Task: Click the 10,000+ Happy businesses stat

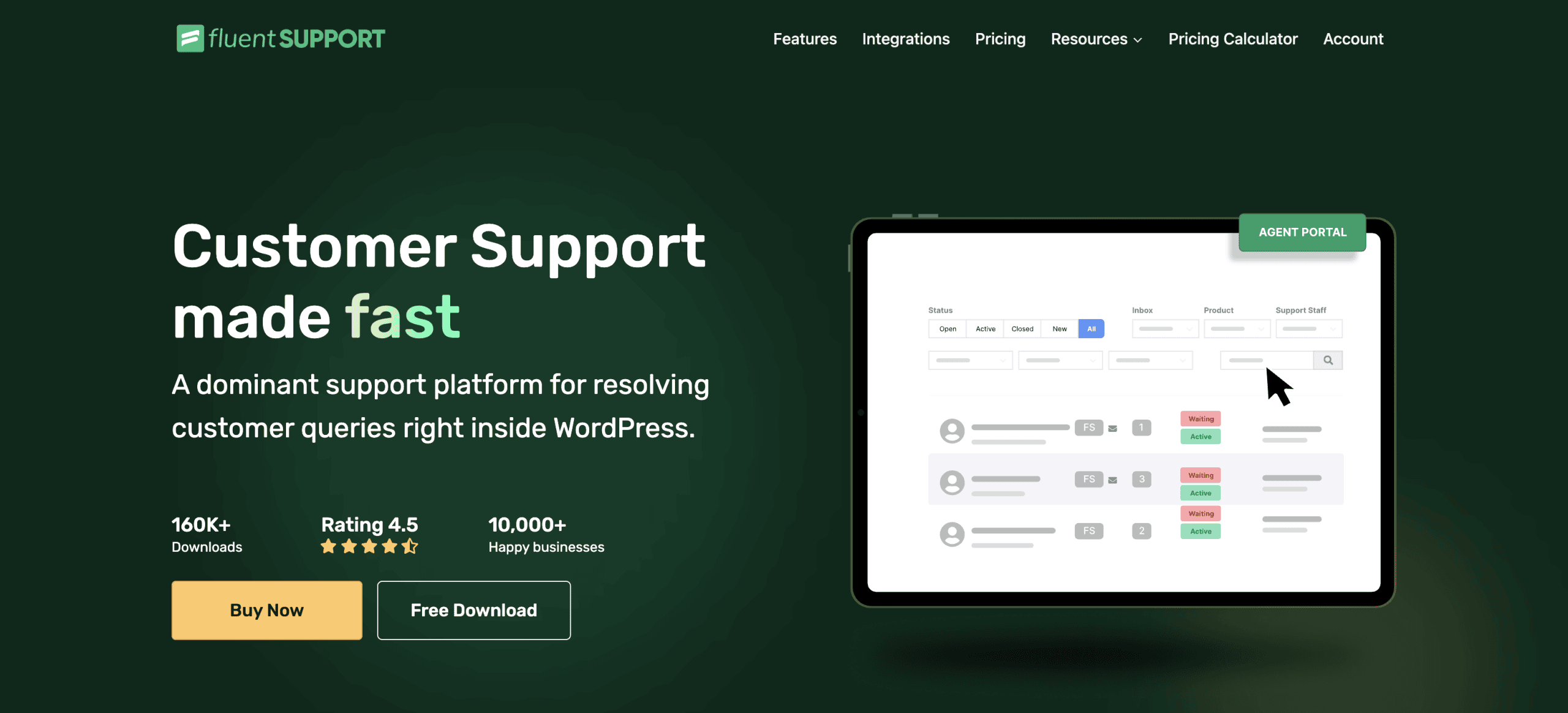Action: point(546,535)
